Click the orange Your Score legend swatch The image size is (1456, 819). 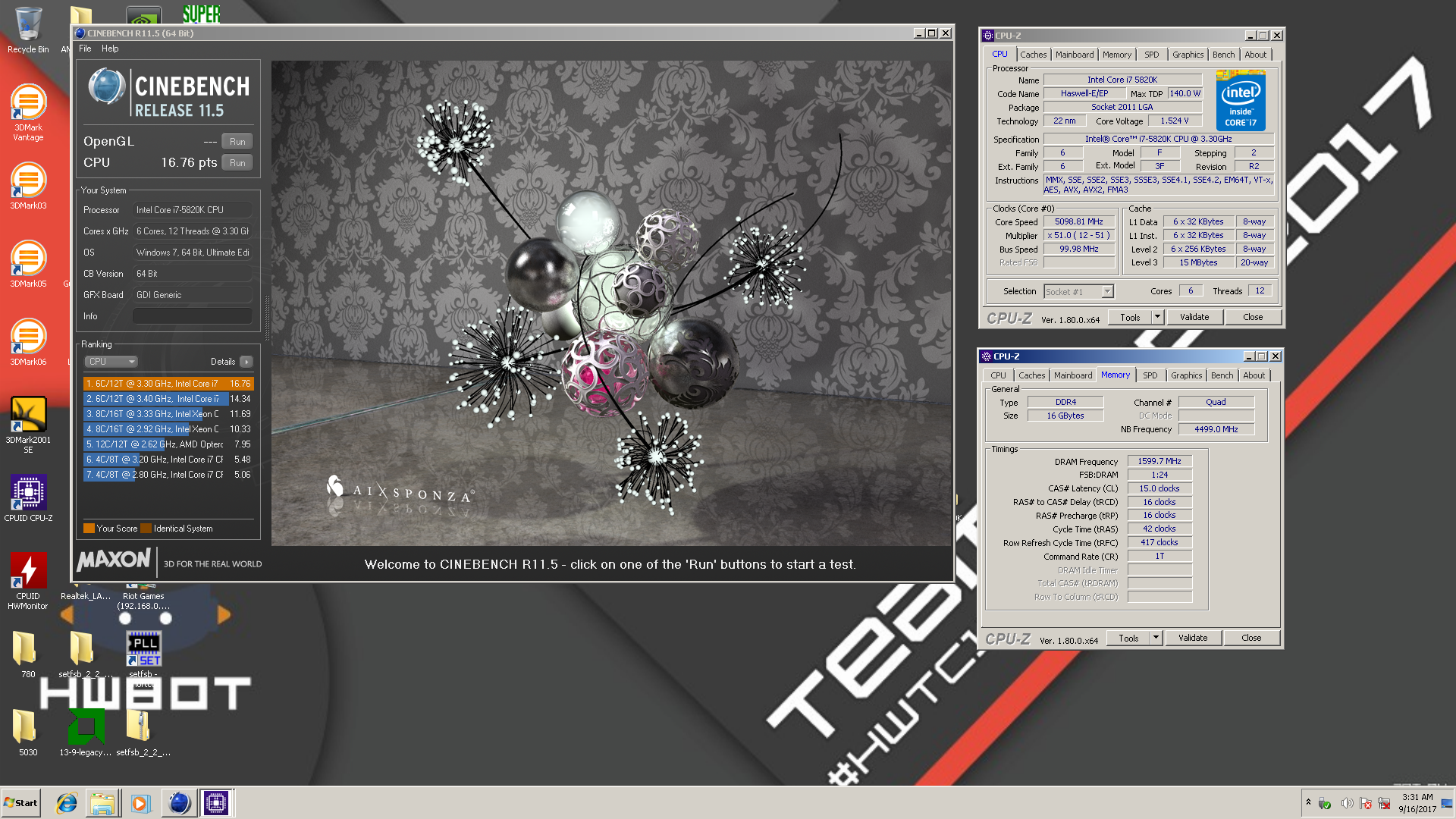tap(89, 529)
